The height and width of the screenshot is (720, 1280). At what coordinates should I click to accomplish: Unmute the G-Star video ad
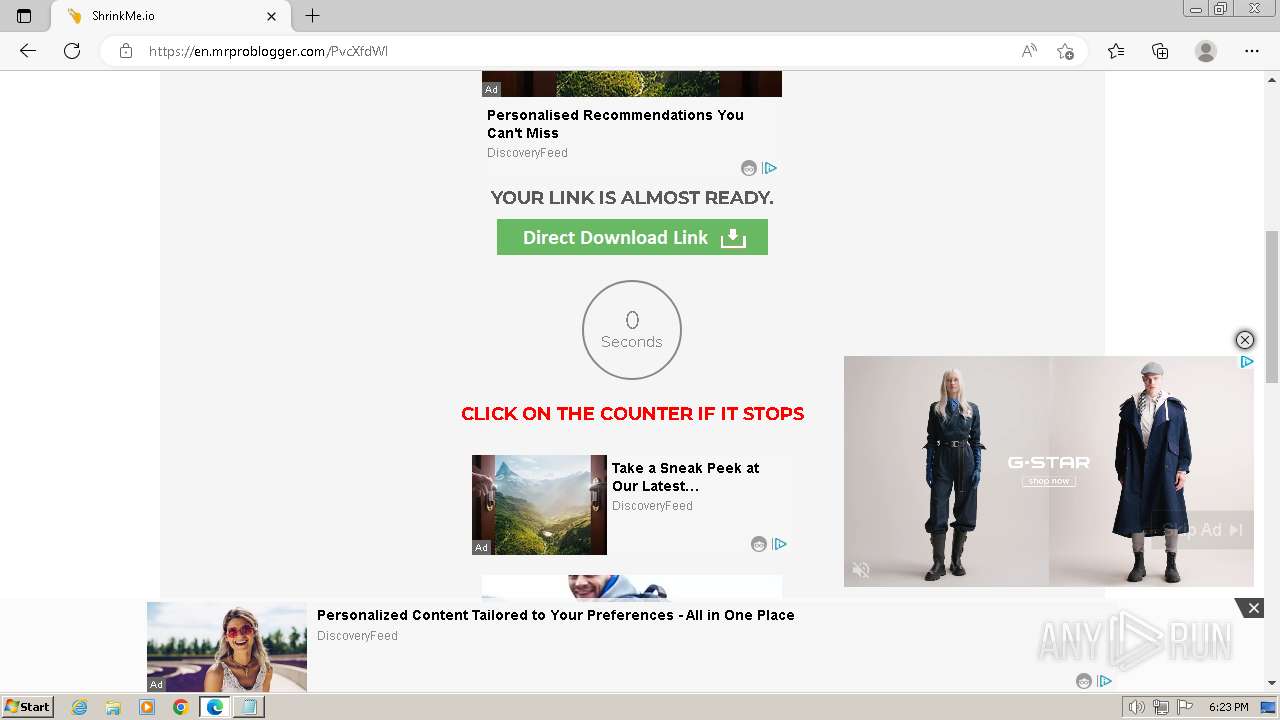click(x=861, y=570)
